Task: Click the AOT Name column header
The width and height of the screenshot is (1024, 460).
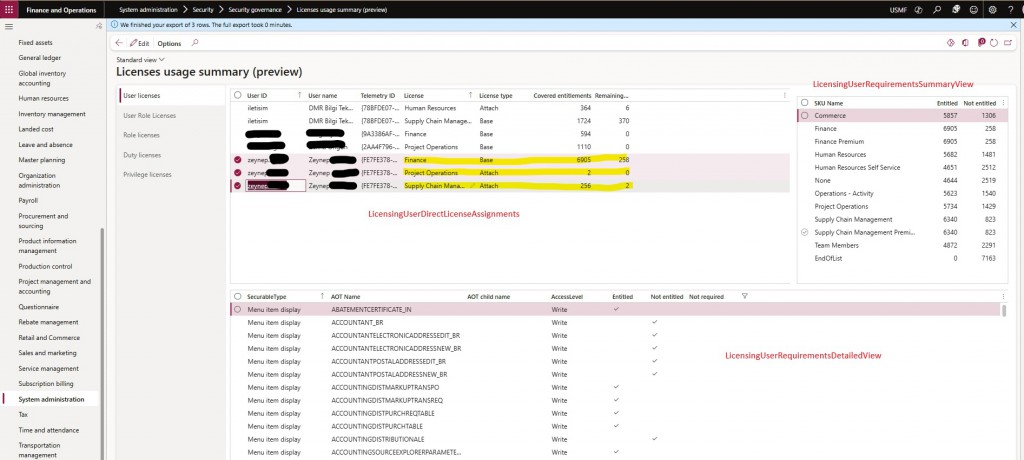Action: pos(345,297)
